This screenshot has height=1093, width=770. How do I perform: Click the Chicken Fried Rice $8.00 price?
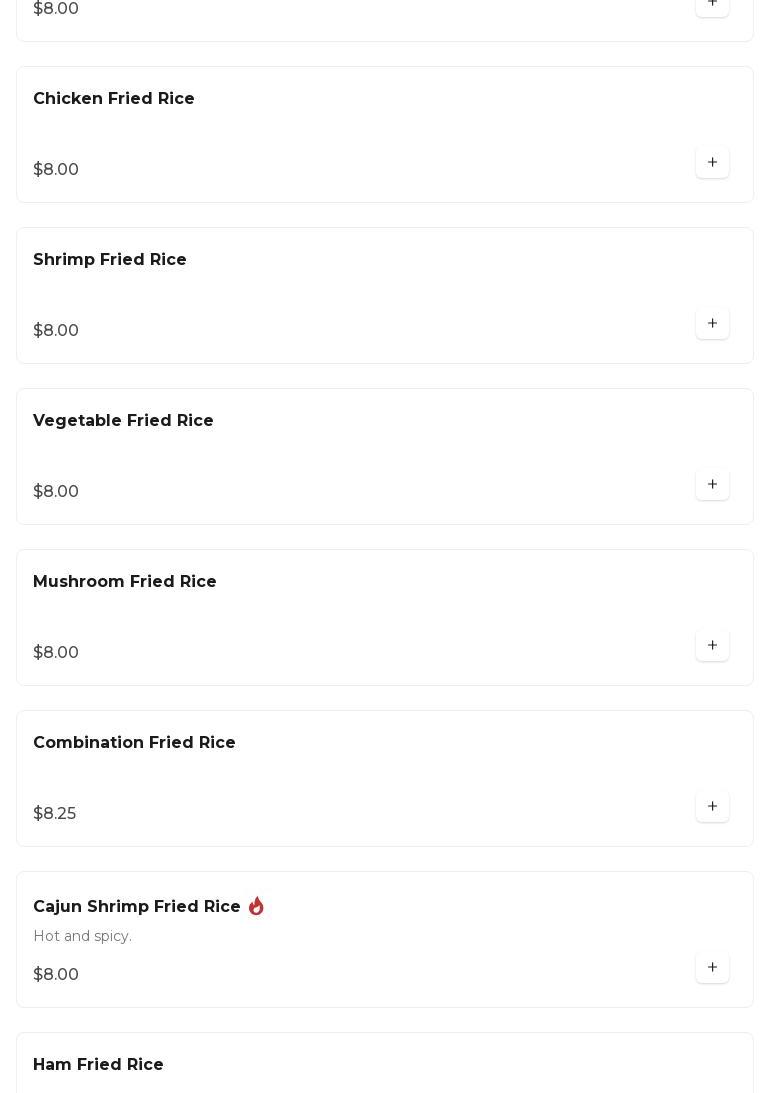tap(56, 170)
